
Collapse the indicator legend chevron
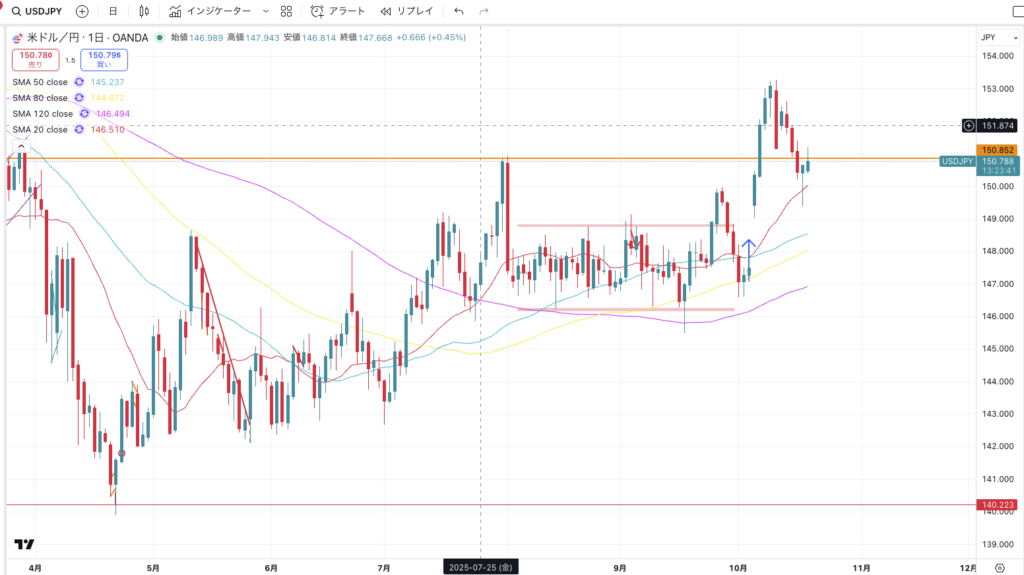pos(22,146)
